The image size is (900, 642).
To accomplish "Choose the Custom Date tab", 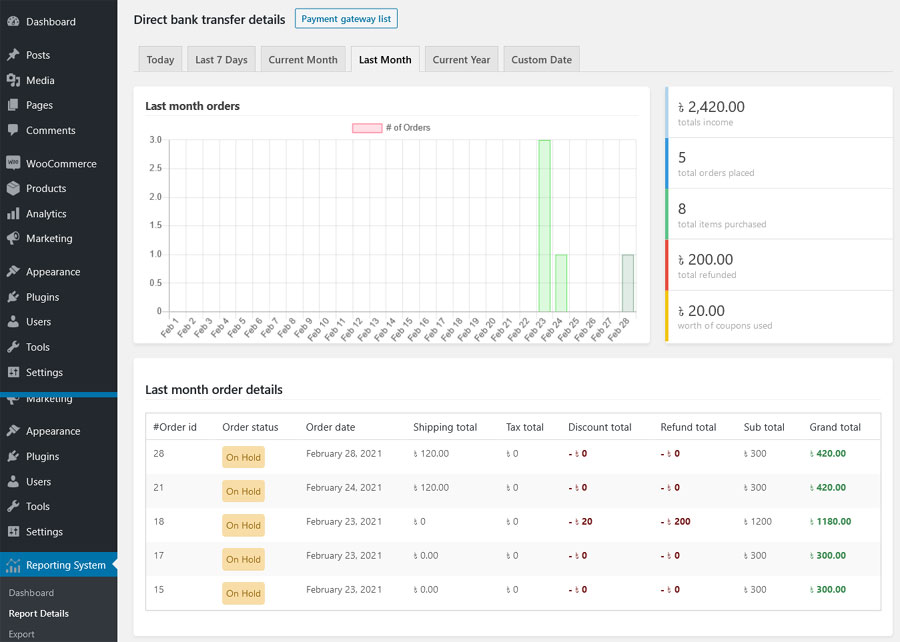I will (541, 59).
